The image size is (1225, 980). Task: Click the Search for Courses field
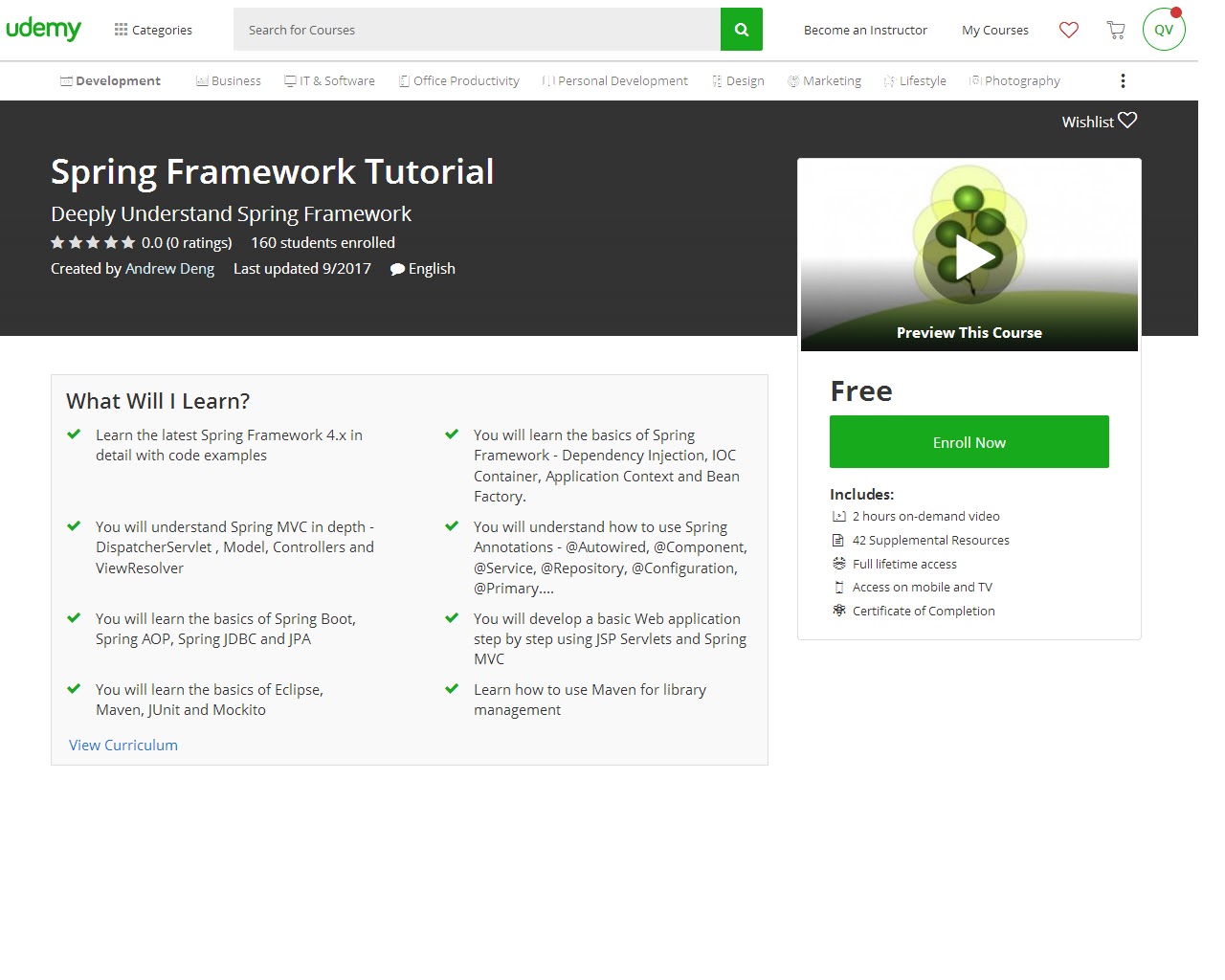click(477, 30)
